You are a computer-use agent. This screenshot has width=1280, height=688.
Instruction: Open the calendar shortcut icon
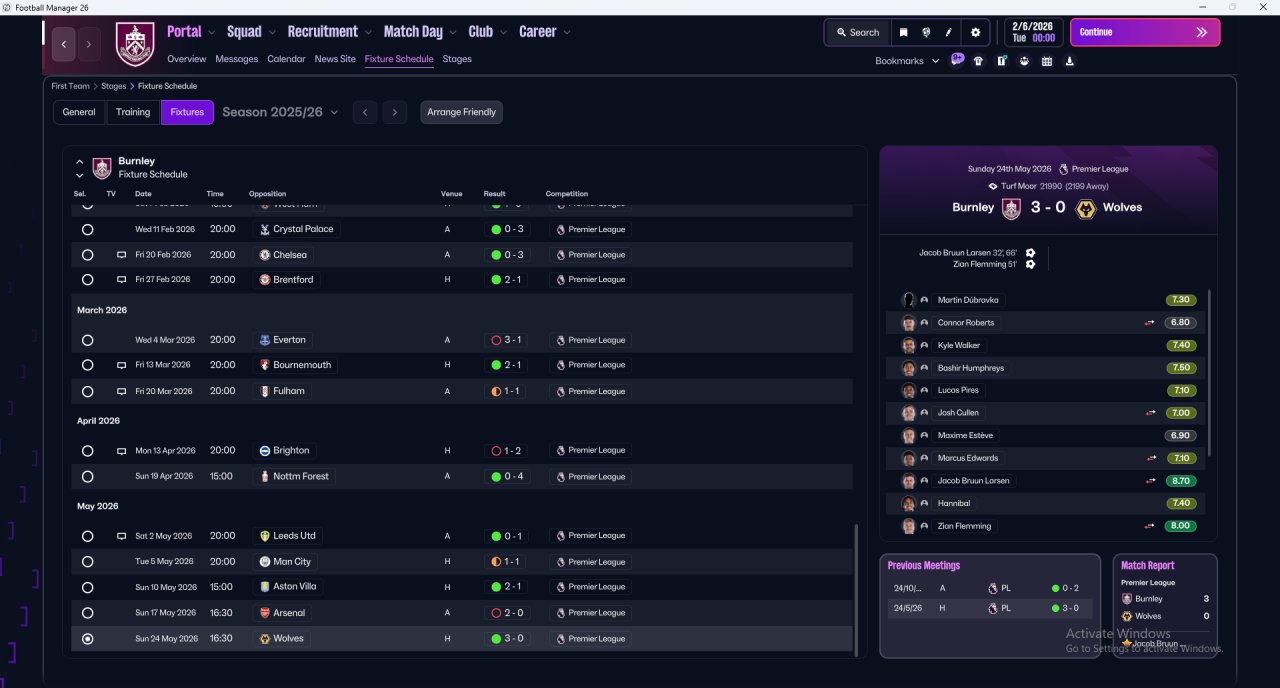pos(1047,61)
